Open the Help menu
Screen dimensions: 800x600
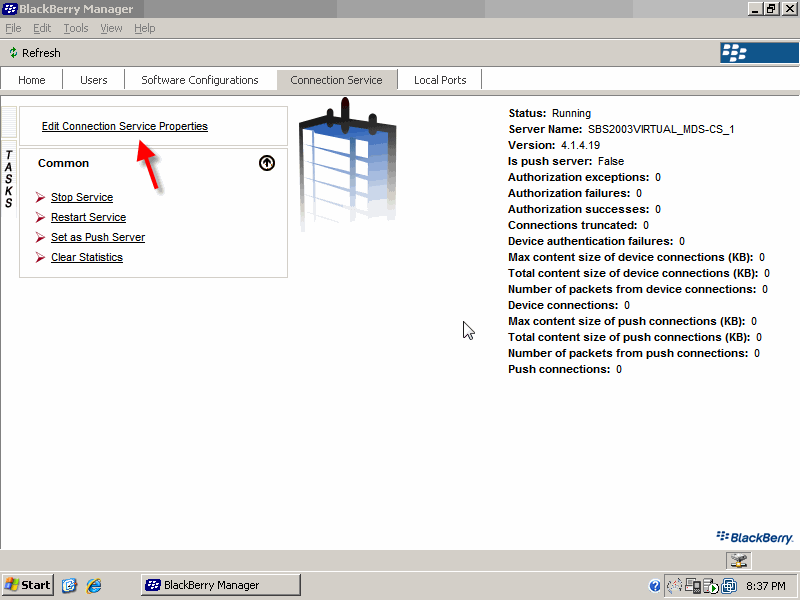(145, 28)
